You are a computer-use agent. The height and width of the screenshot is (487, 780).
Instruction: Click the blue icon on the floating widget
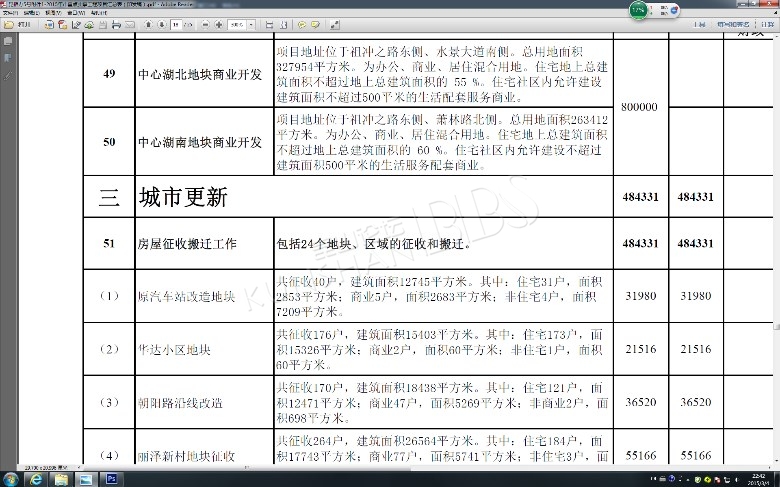(x=675, y=10)
